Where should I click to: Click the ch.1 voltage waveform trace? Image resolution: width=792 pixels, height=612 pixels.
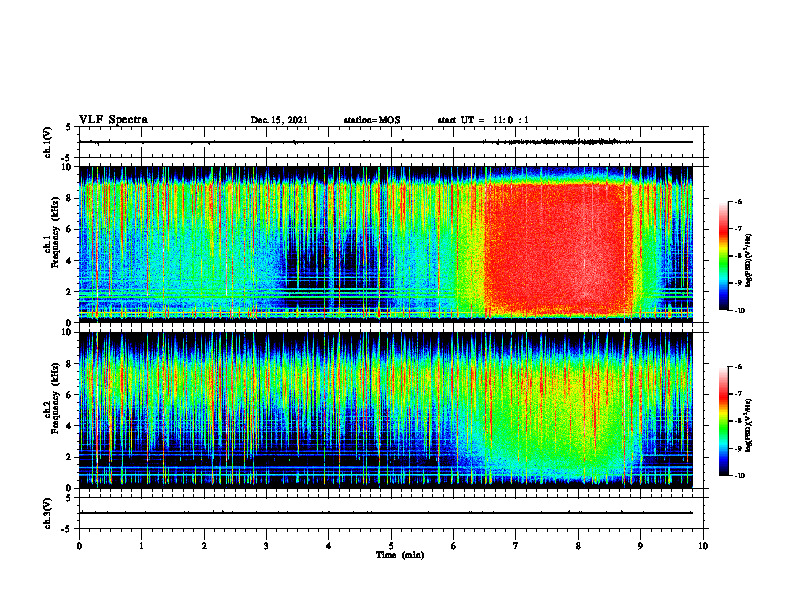tap(386, 142)
